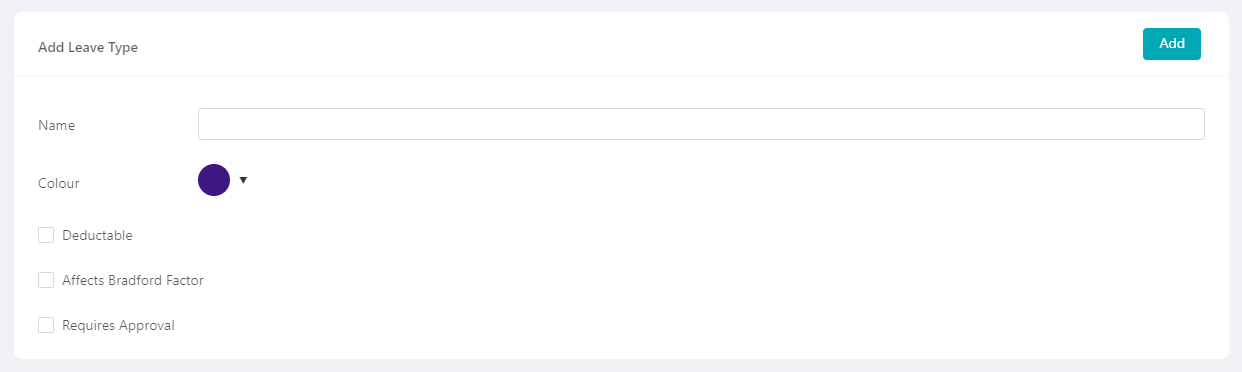
Task: Toggle the Deductable leave option
Action: [x=46, y=235]
